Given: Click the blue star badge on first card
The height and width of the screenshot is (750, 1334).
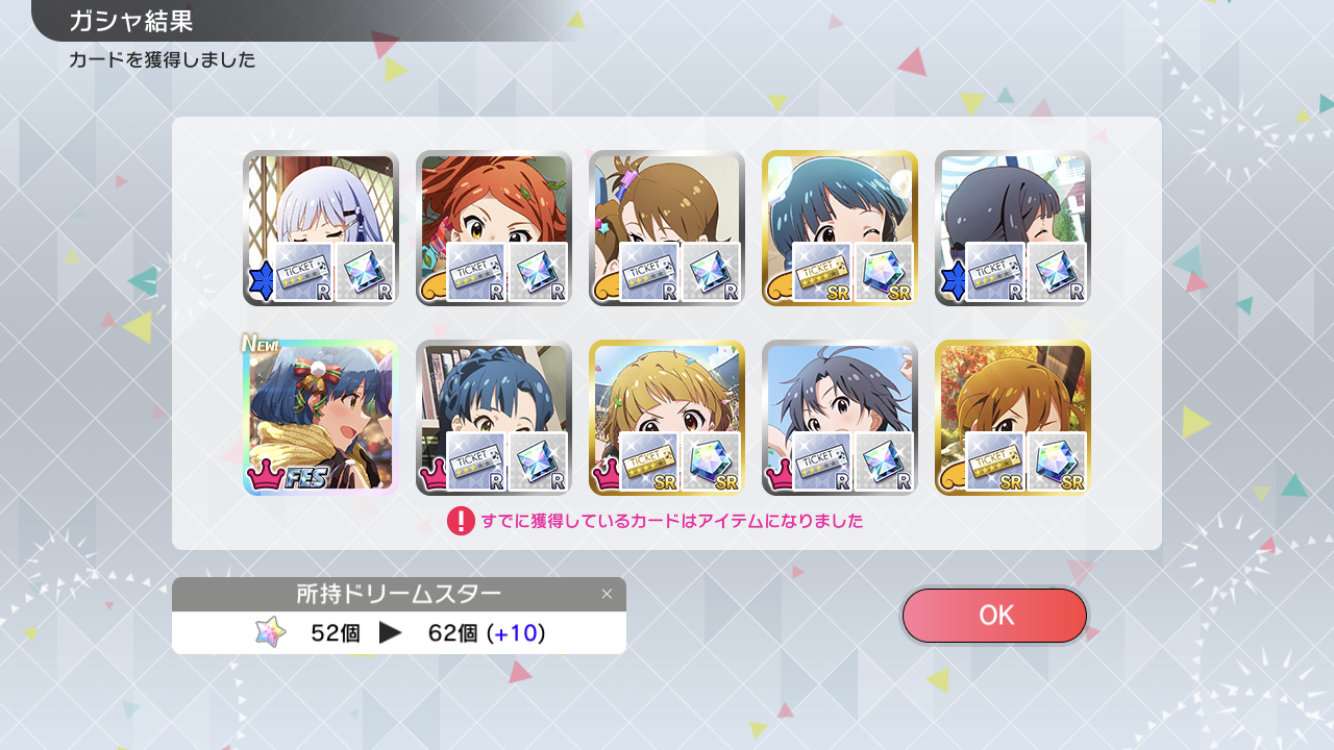Looking at the screenshot, I should click(x=258, y=282).
